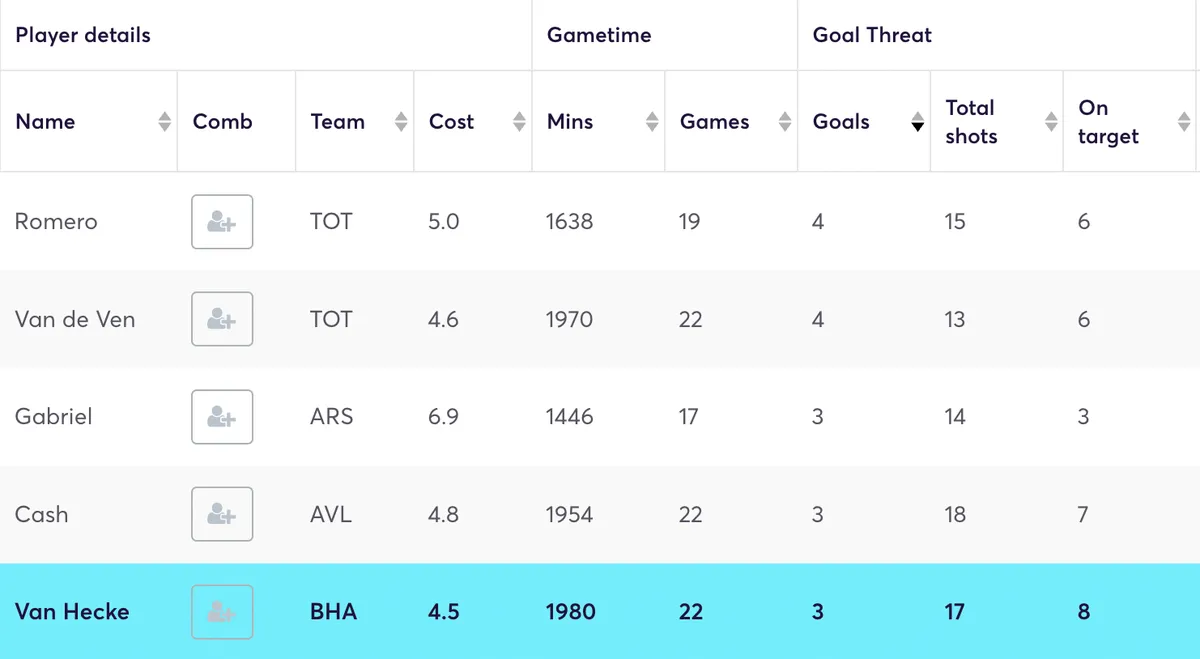Add Romero to your team
Viewport: 1200px width, 659px height.
tap(221, 222)
